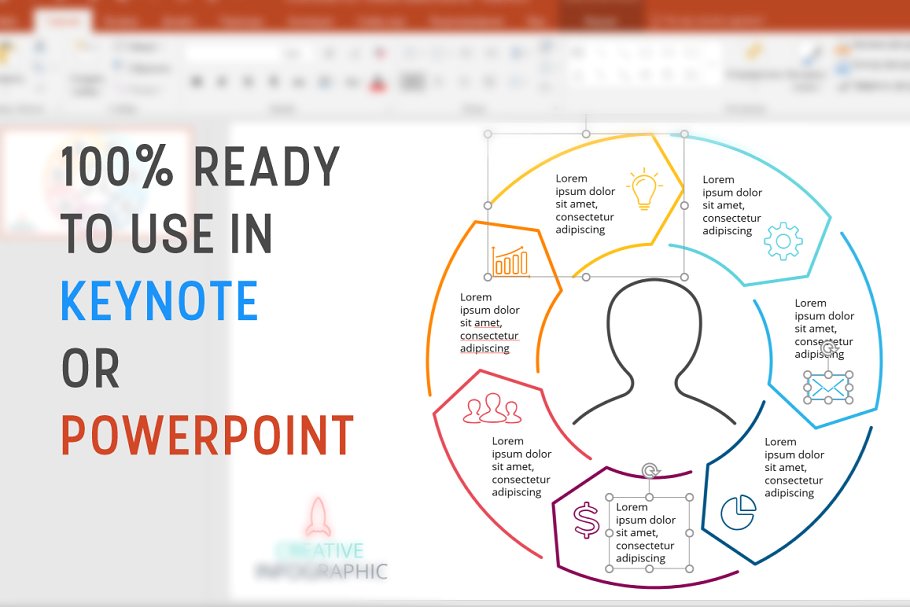The height and width of the screenshot is (607, 910).
Task: Click the font name box in the ribbon
Action: point(245,53)
